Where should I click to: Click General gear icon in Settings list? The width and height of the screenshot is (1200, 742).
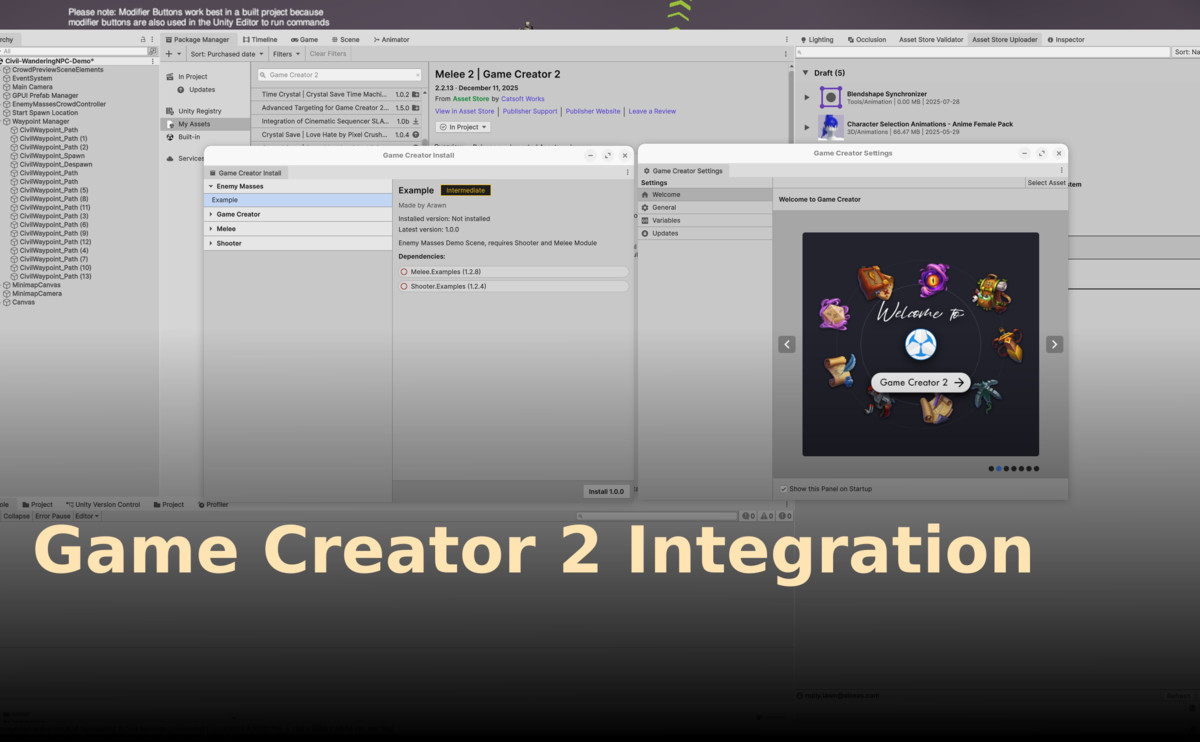click(x=645, y=207)
